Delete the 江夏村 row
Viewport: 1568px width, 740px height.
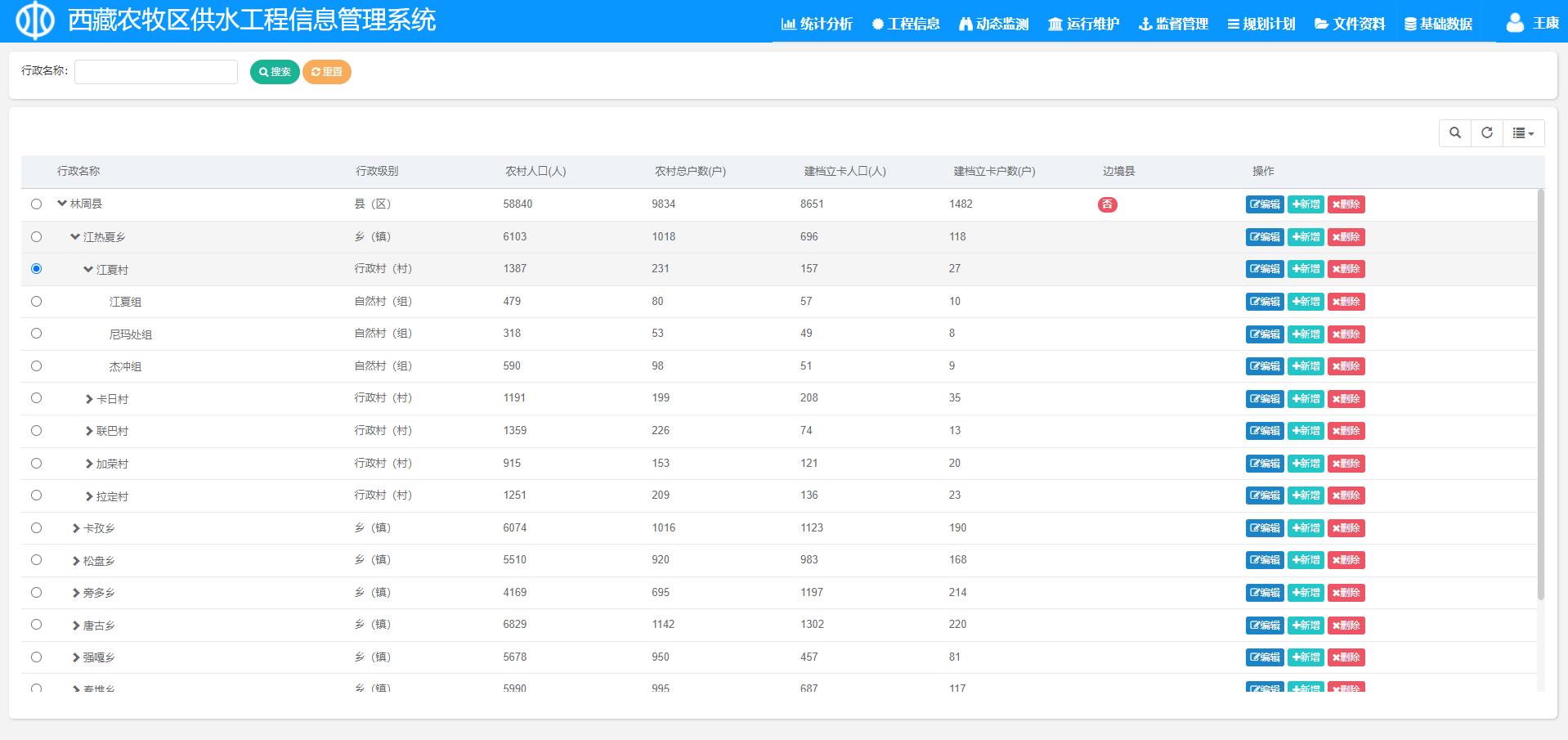1346,269
